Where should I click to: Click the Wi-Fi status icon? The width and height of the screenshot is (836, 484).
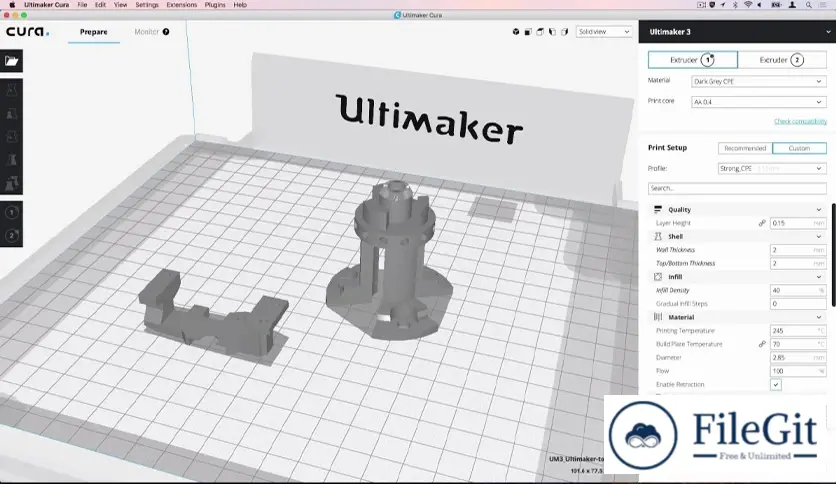(748, 5)
